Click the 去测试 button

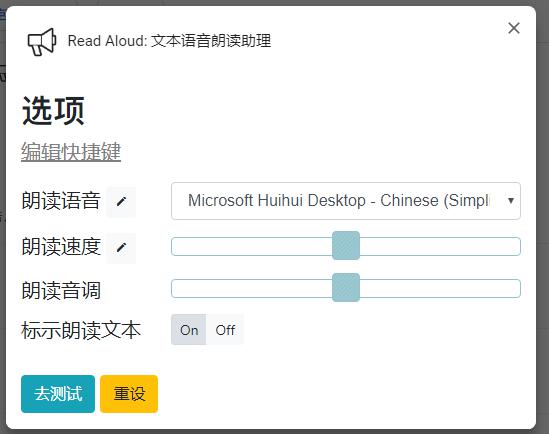(58, 394)
